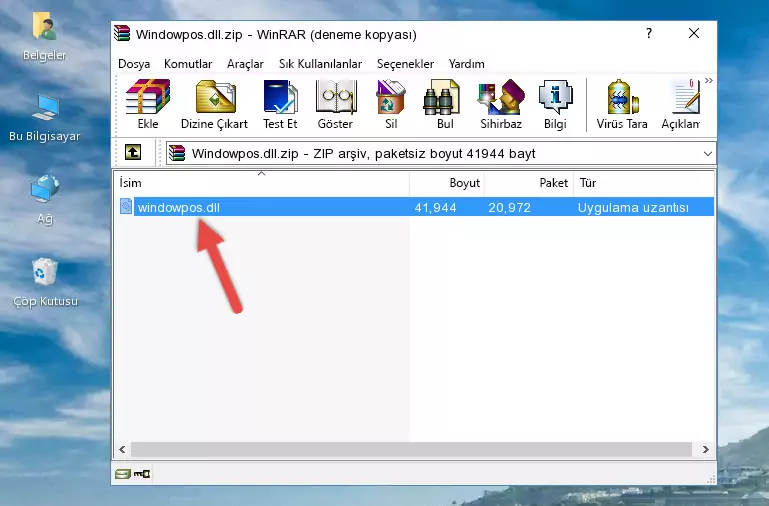Open the Dosya menu

(x=134, y=64)
